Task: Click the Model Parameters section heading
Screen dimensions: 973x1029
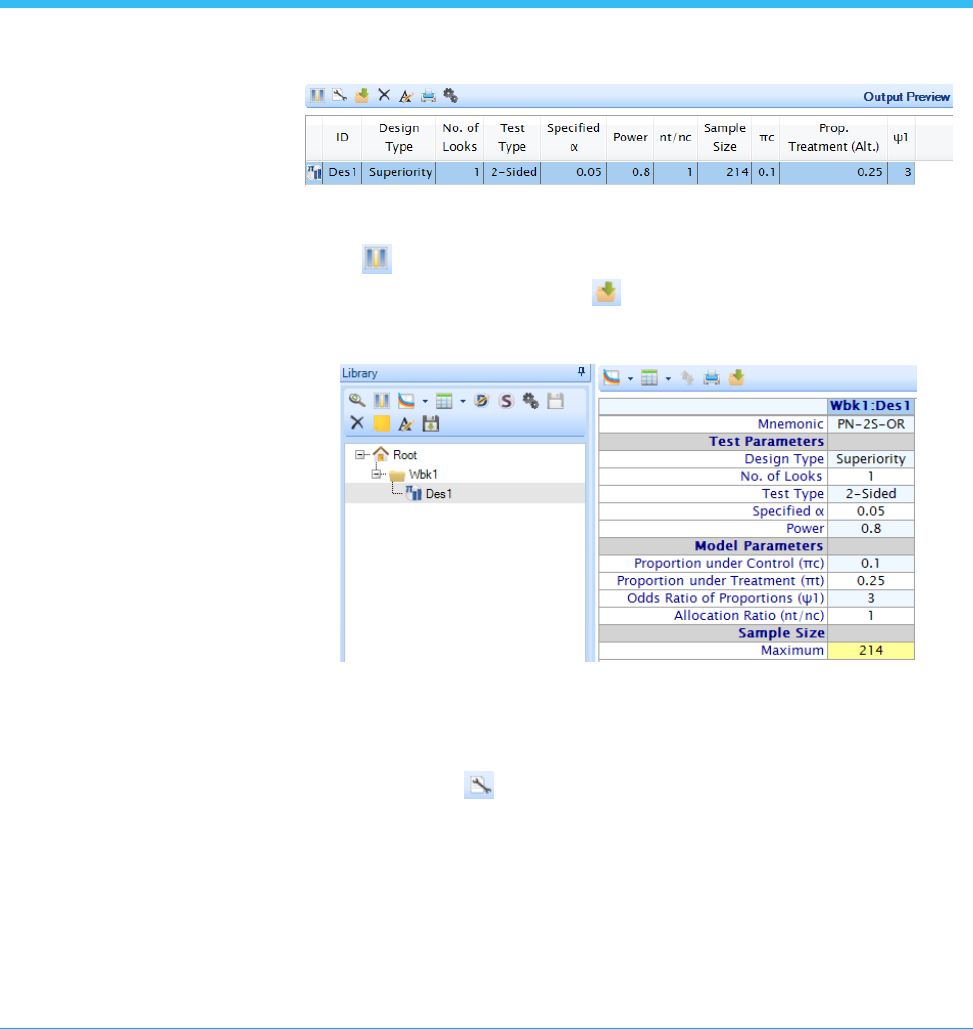Action: 758,545
